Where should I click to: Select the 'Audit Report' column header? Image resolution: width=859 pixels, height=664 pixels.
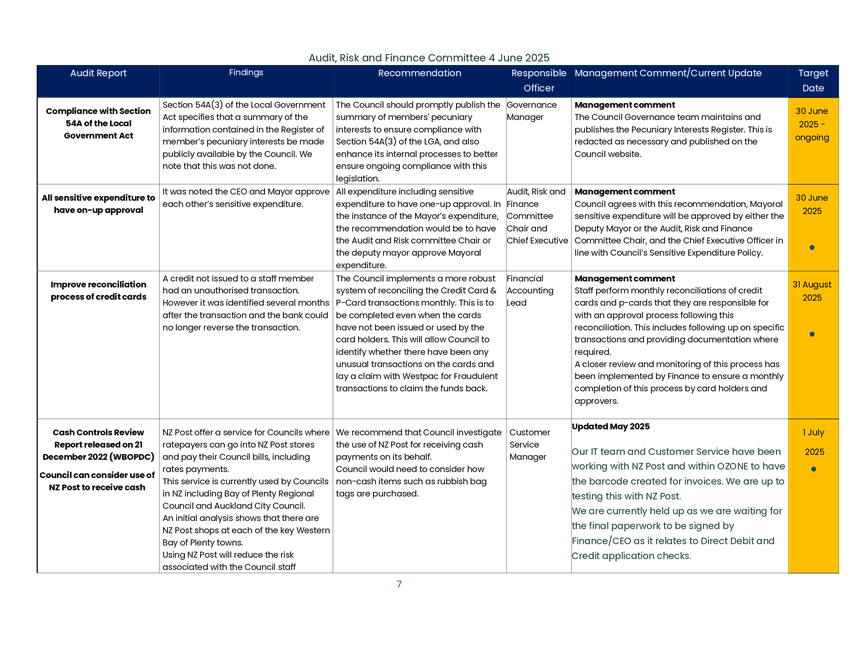tap(98, 73)
